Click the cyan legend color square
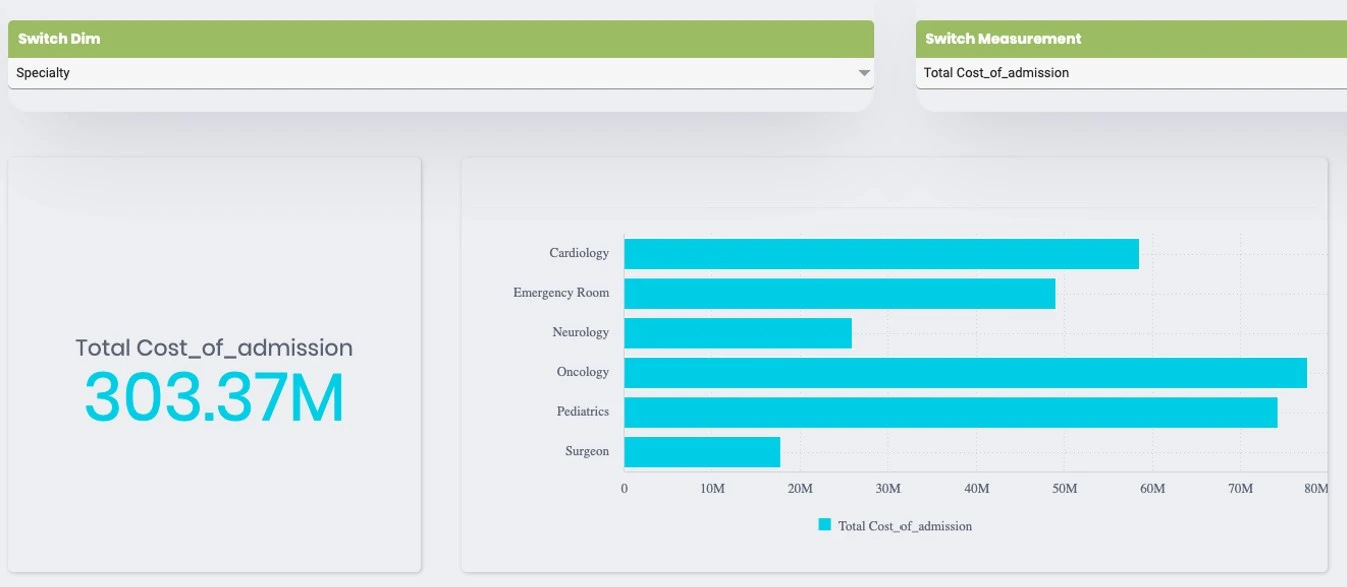Image resolution: width=1347 pixels, height=587 pixels. [825, 525]
